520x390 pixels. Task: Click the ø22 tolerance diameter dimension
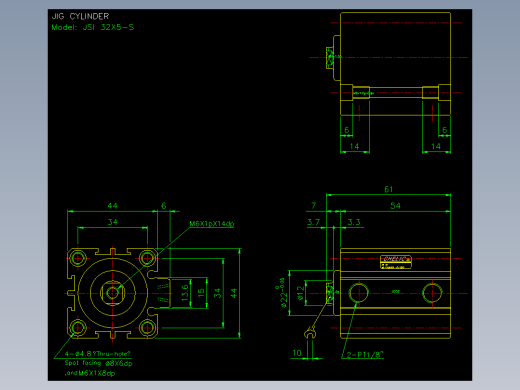283,292
